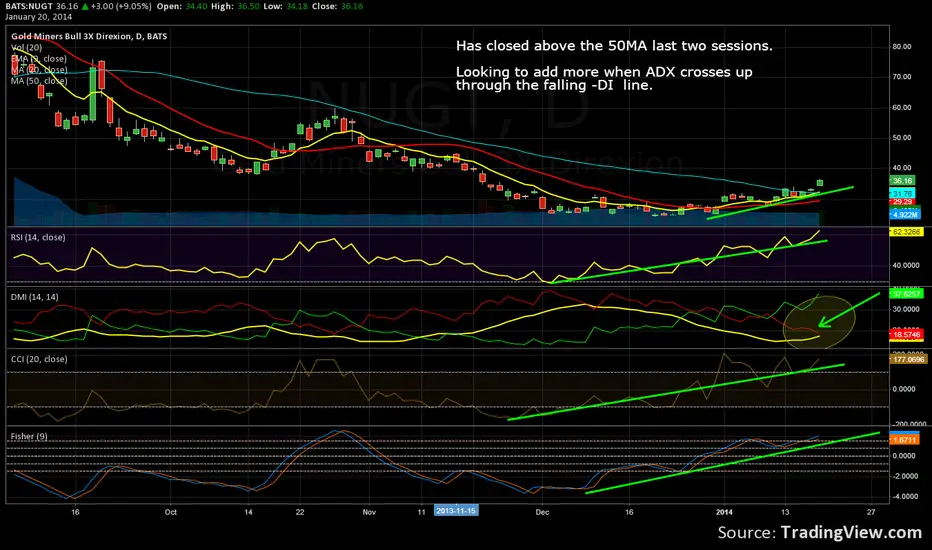Click 70.00 on the price axis
Screen dimensions: 932x550
coord(902,77)
